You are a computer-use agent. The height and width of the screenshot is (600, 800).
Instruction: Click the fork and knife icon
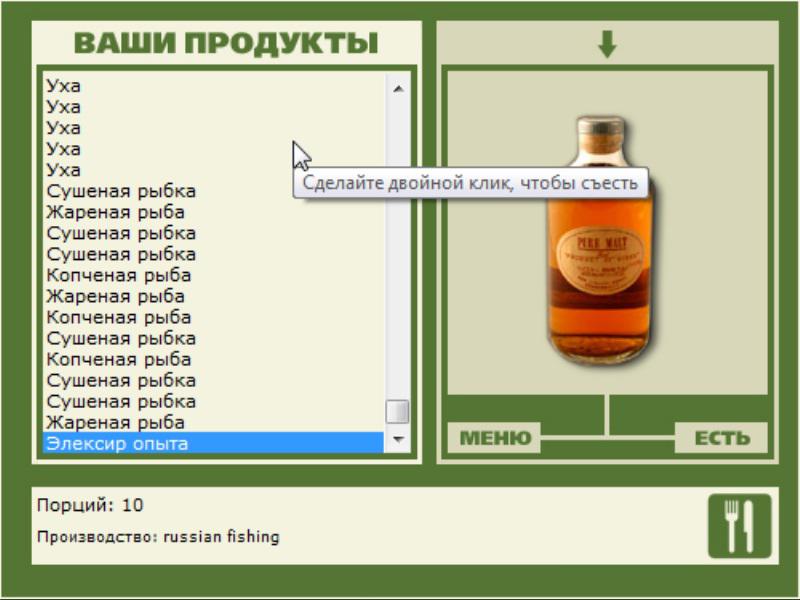click(739, 526)
